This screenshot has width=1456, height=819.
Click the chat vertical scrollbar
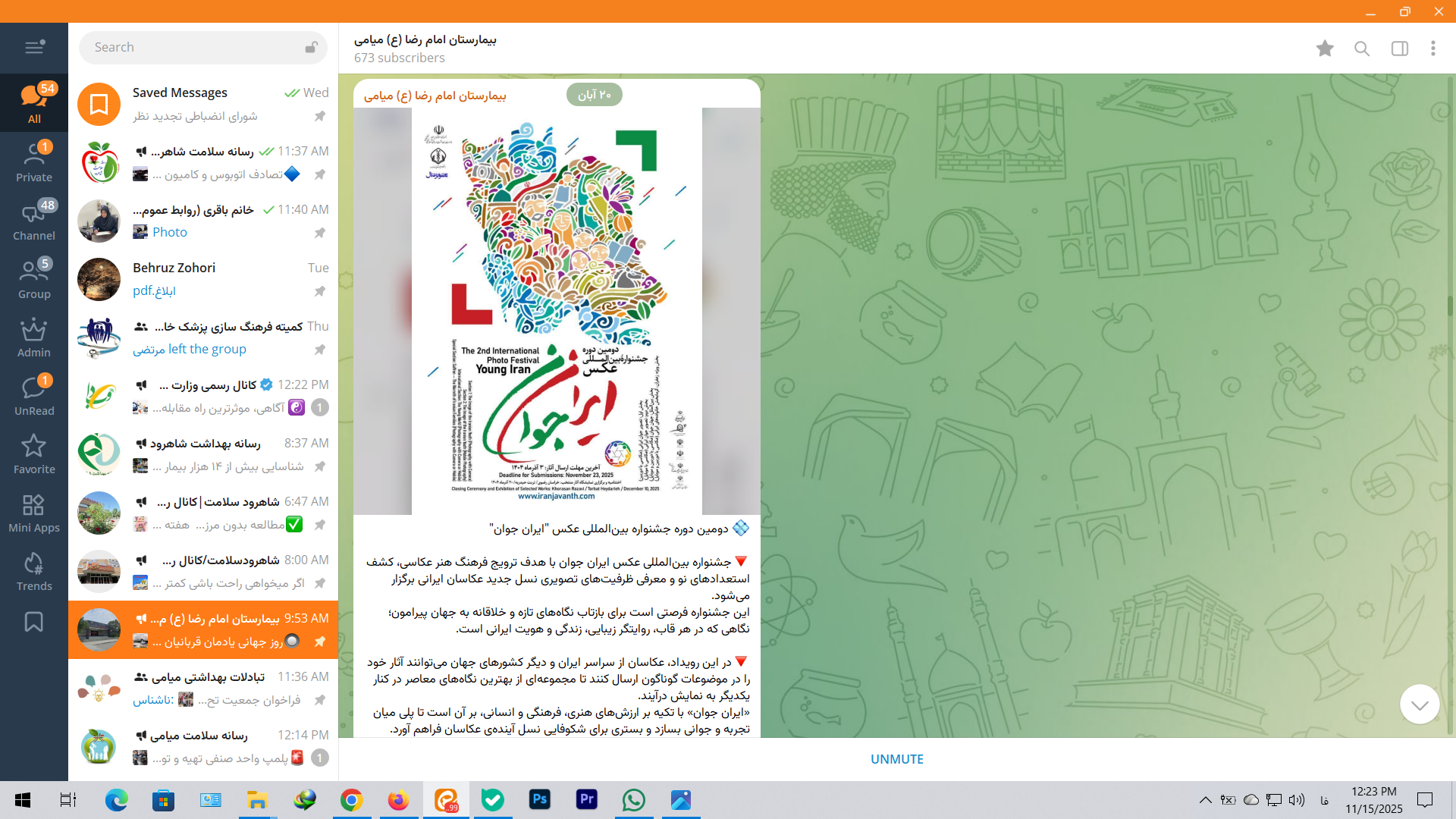(1450, 306)
